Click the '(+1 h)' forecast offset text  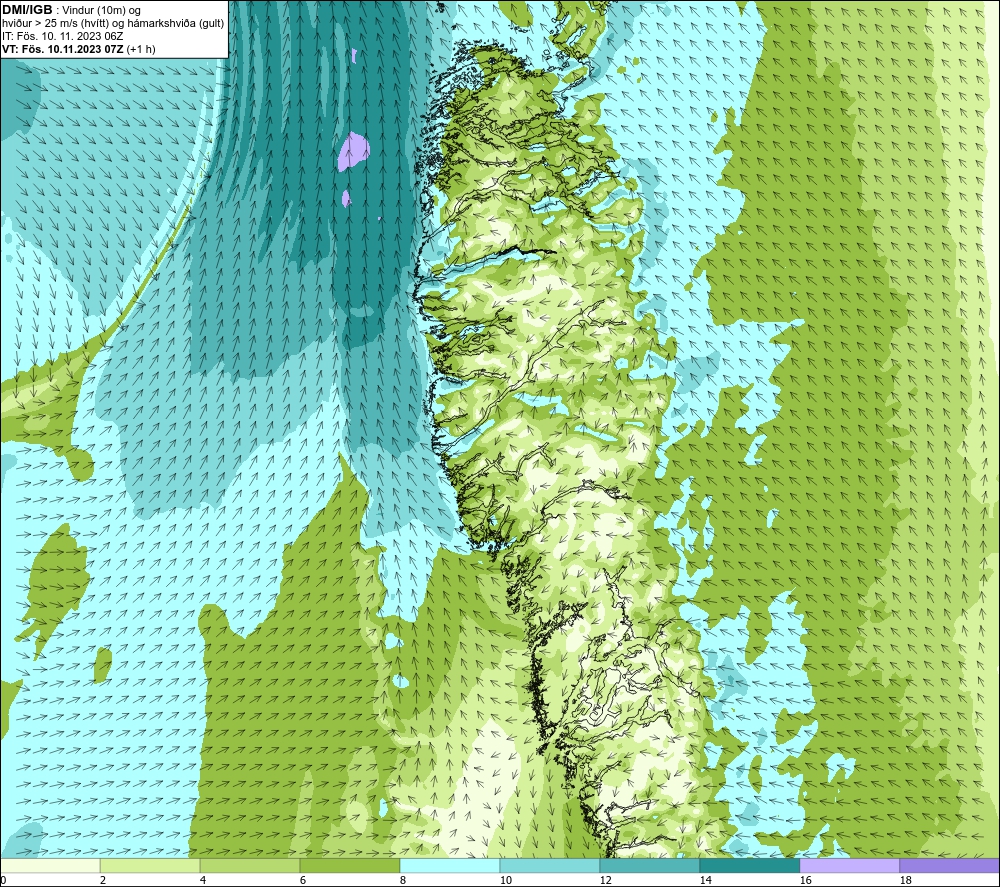(x=141, y=49)
